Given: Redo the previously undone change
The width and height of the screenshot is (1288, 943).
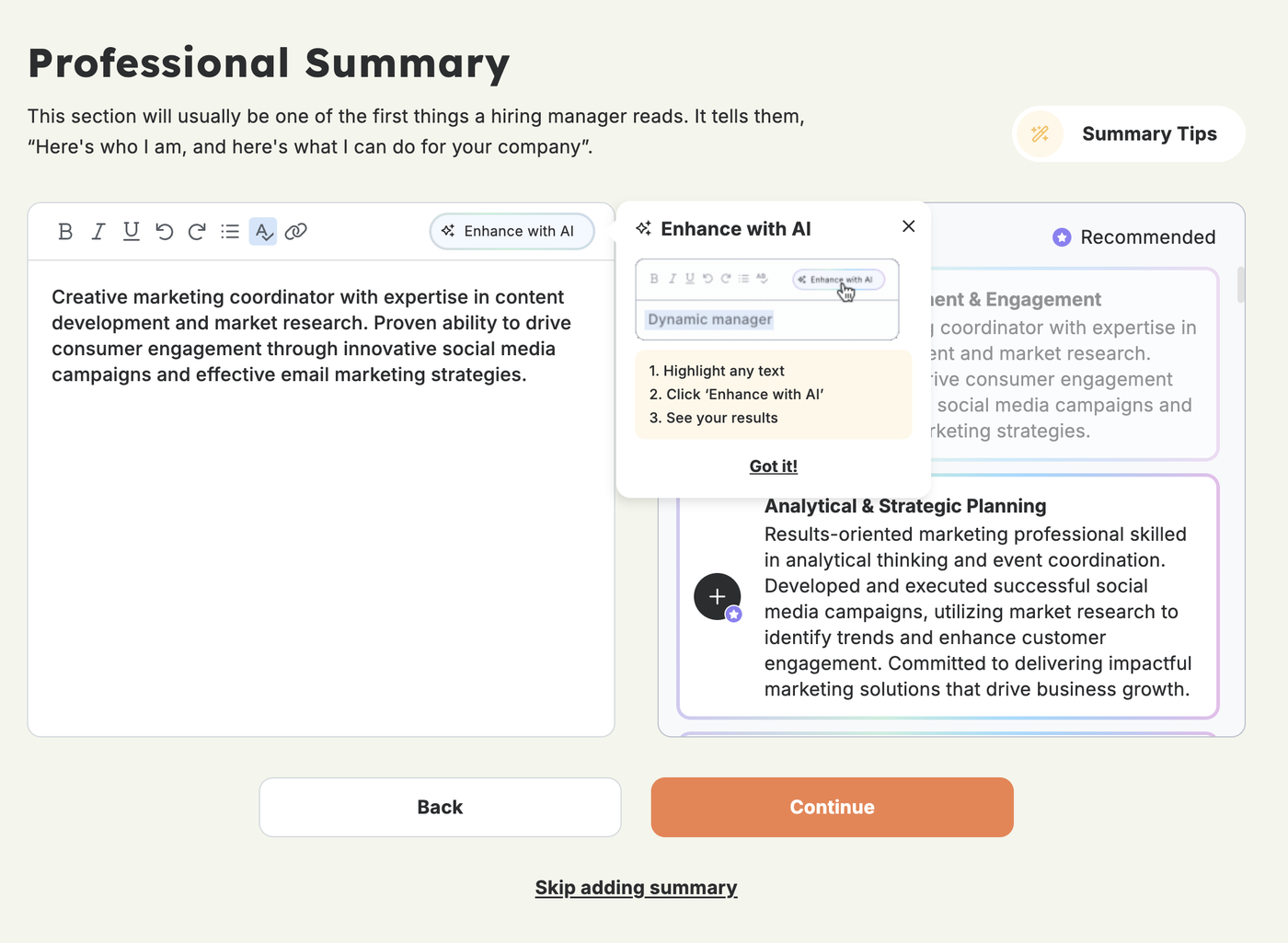Looking at the screenshot, I should [x=197, y=231].
